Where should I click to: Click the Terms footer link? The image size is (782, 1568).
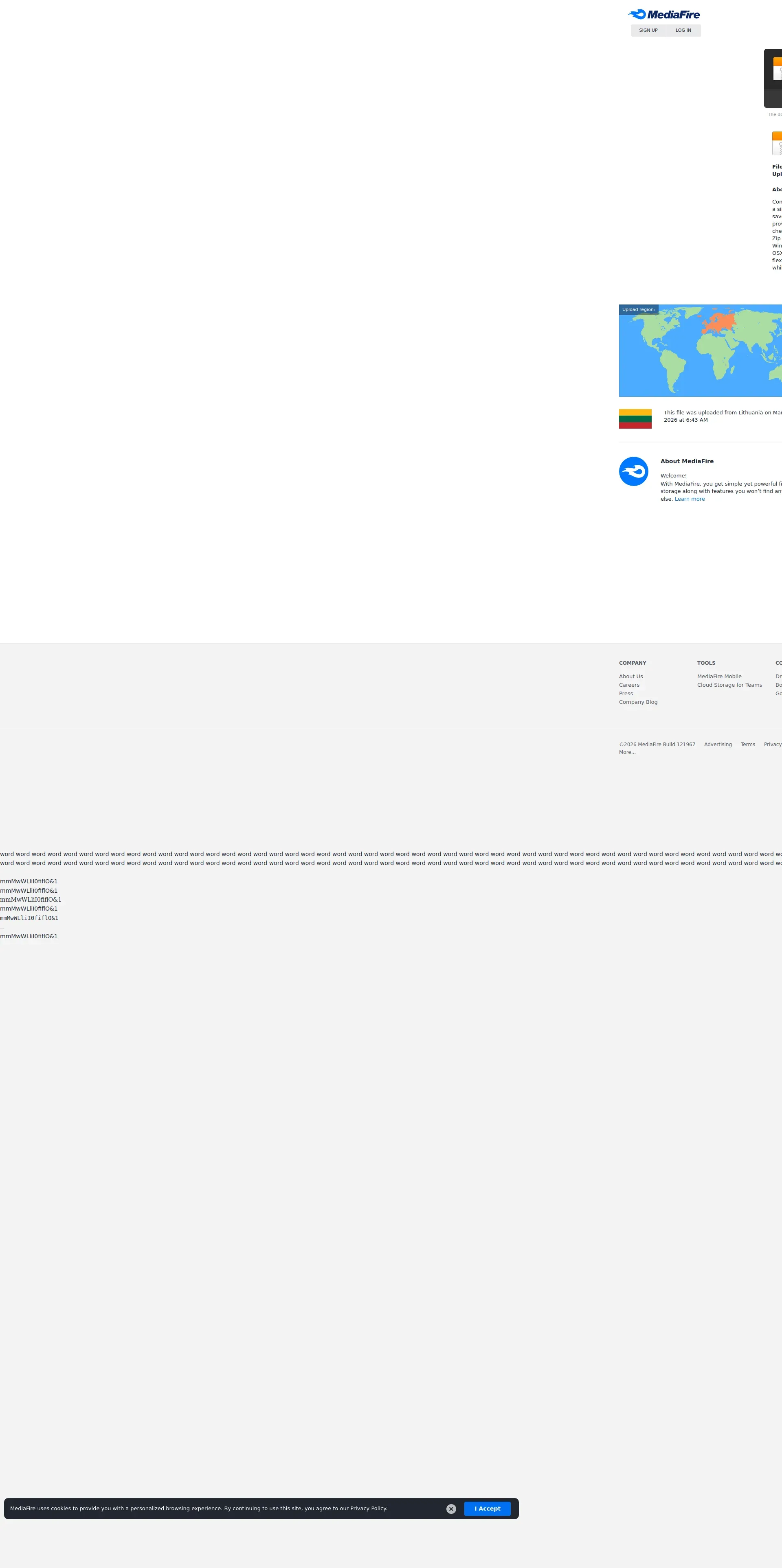pos(747,745)
